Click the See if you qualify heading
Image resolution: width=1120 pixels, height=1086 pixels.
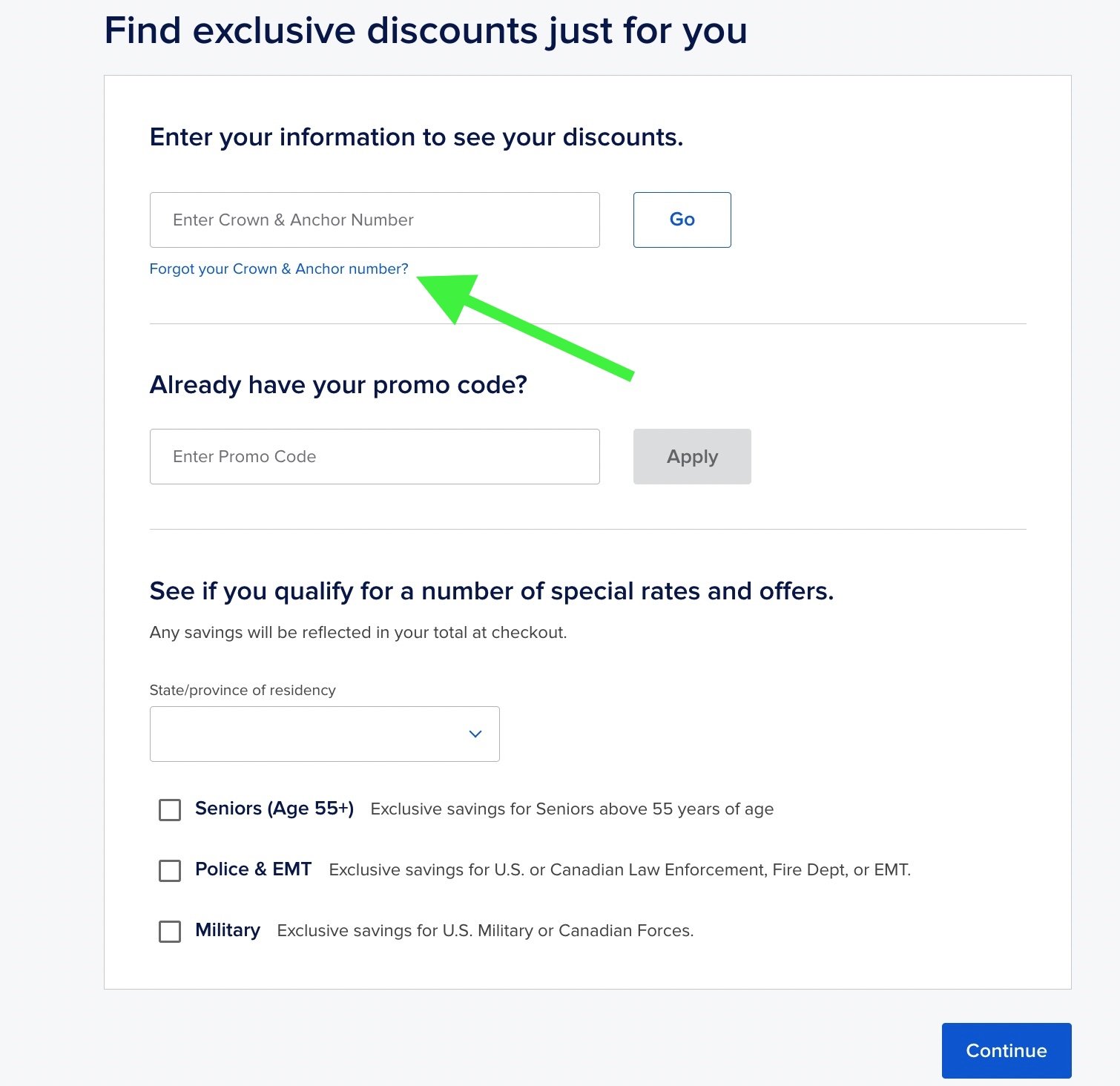pos(491,591)
